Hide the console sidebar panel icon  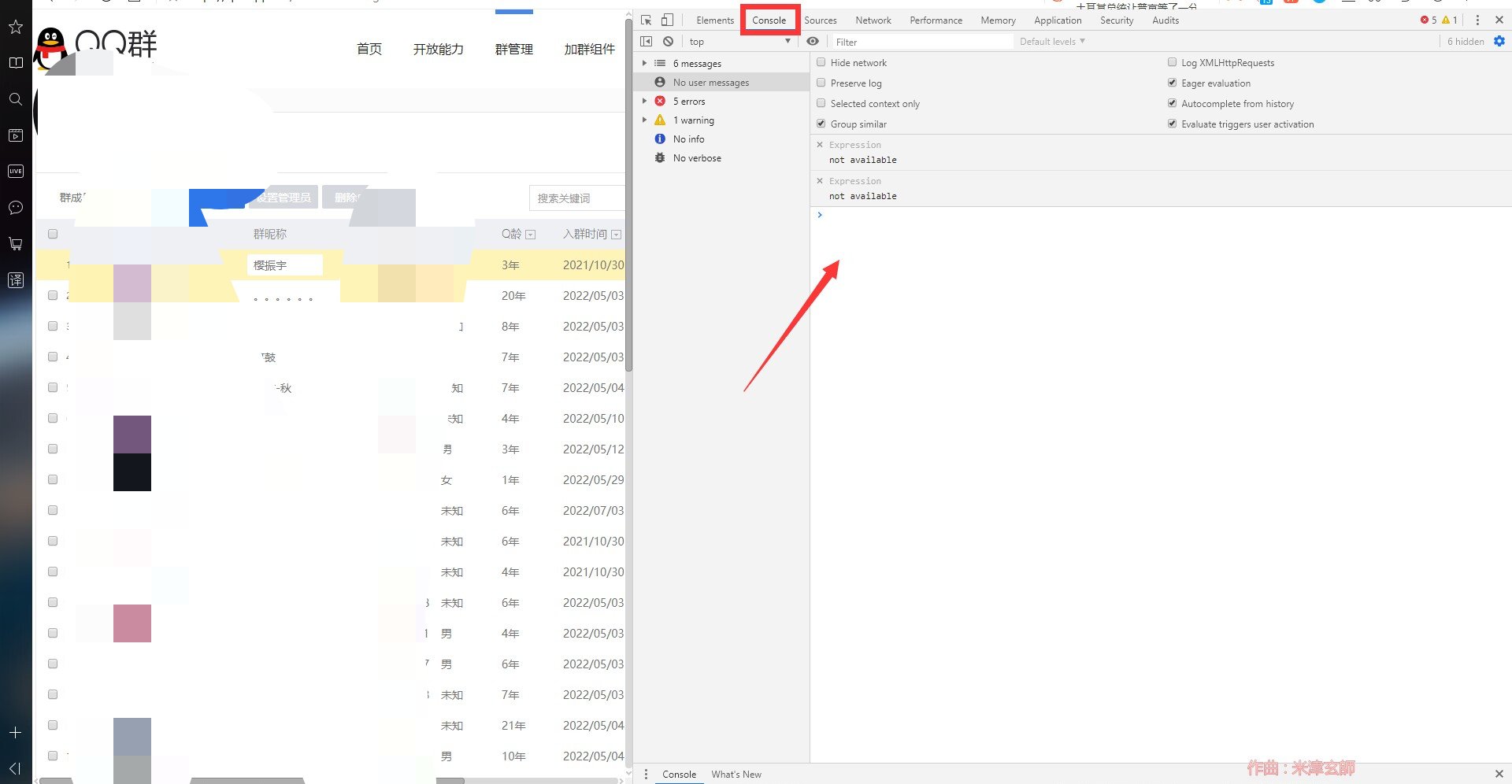(x=647, y=42)
